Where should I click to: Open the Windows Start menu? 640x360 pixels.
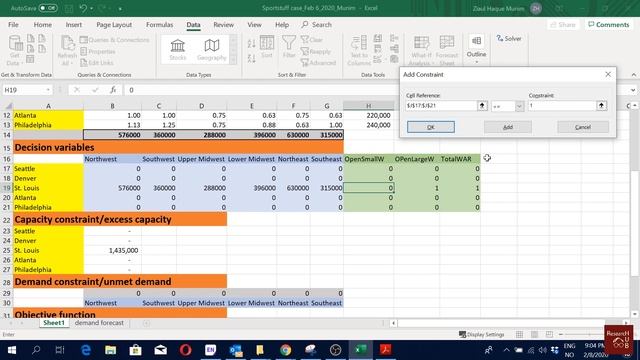(x=12, y=350)
